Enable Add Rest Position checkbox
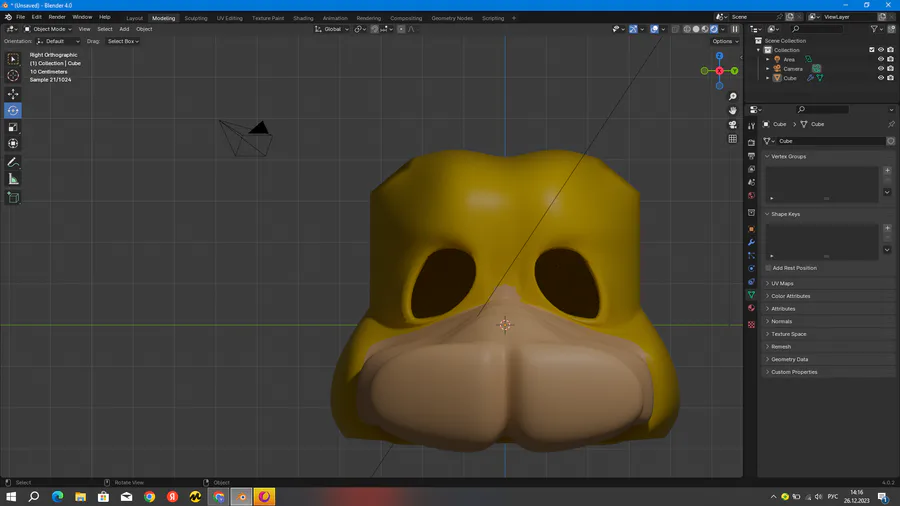This screenshot has height=506, width=900. (768, 268)
